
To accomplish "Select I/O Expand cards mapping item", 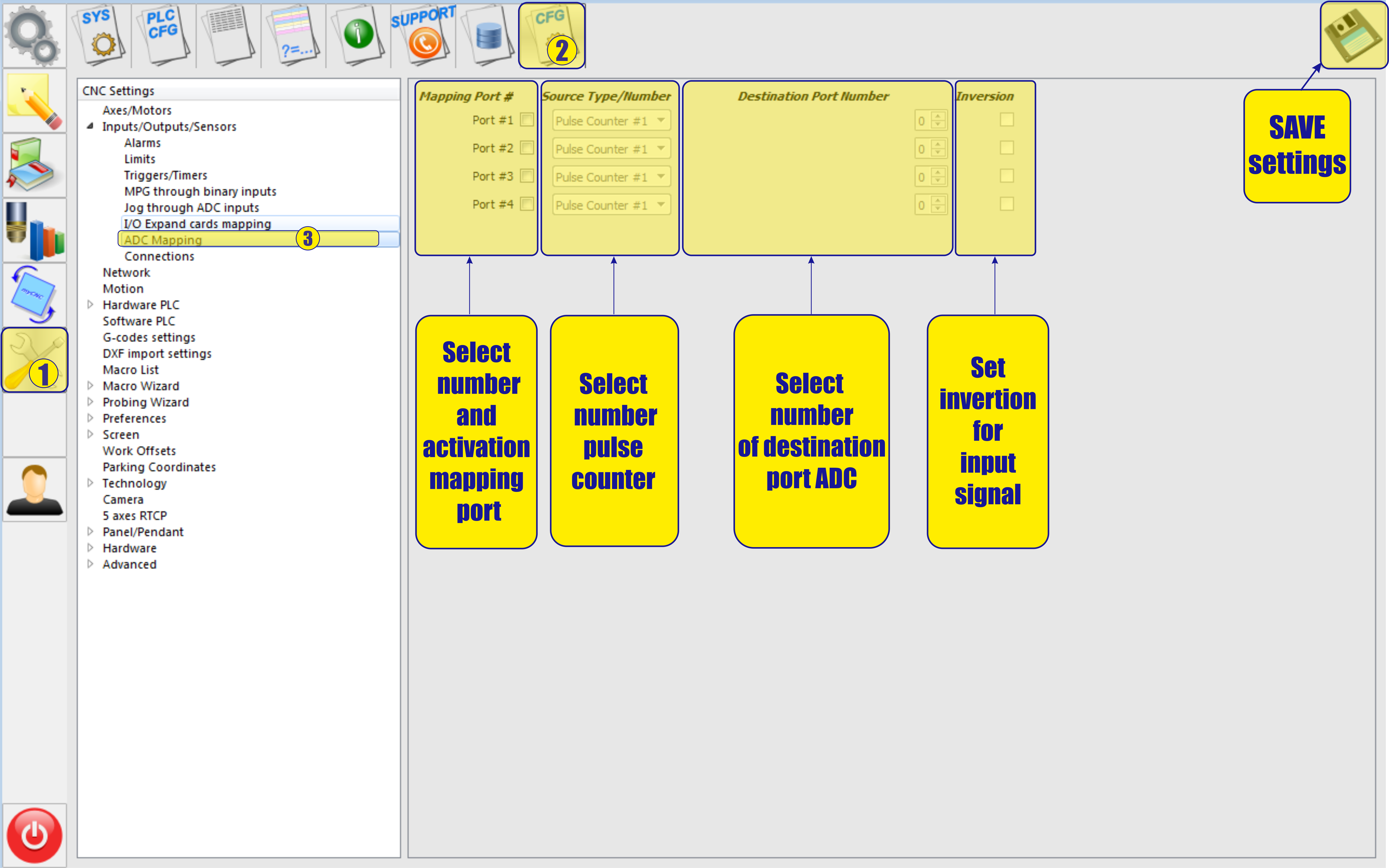I will tap(197, 224).
